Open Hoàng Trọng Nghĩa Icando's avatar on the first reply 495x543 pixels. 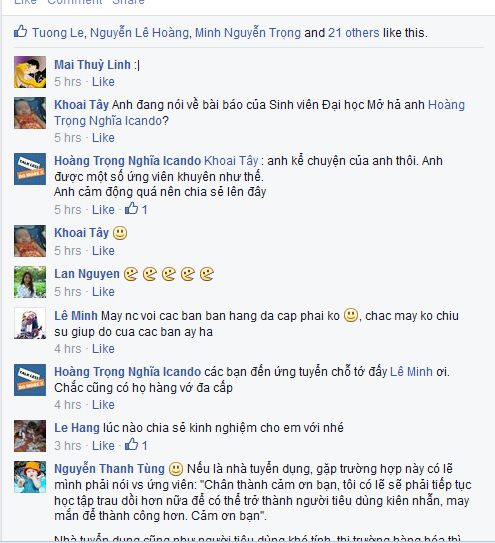tap(30, 169)
